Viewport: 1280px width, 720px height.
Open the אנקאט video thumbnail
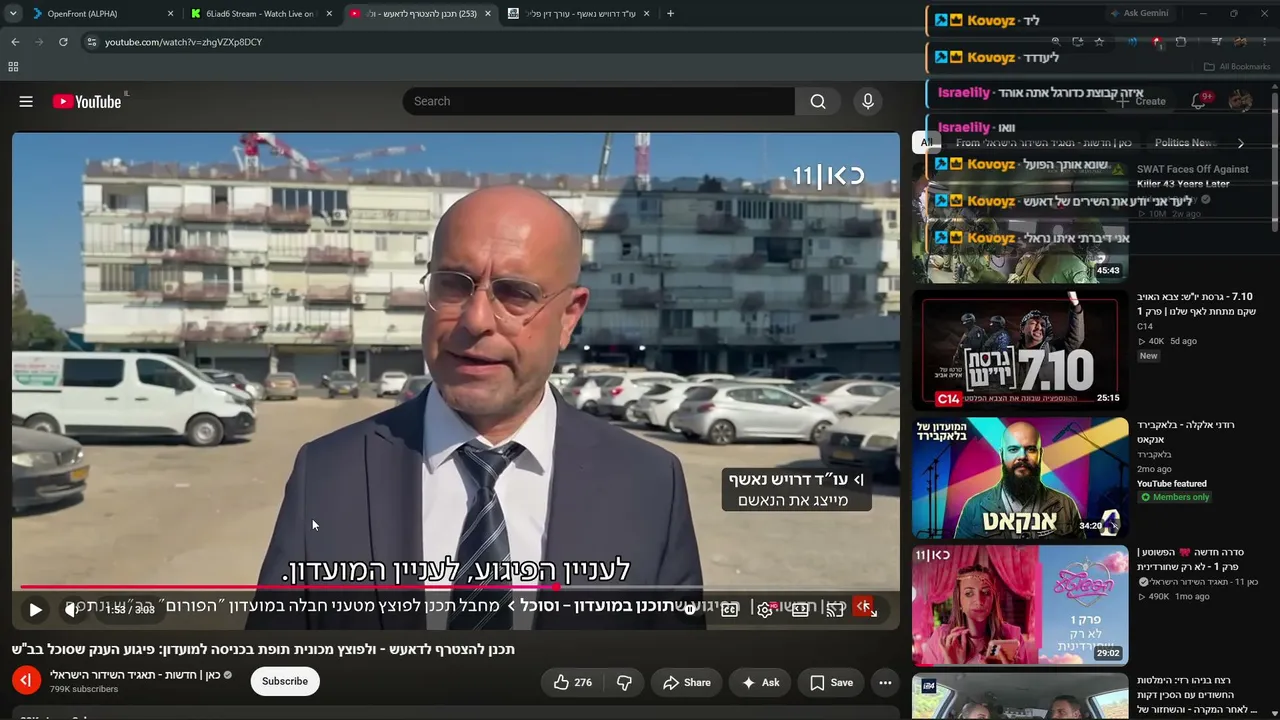(1020, 477)
